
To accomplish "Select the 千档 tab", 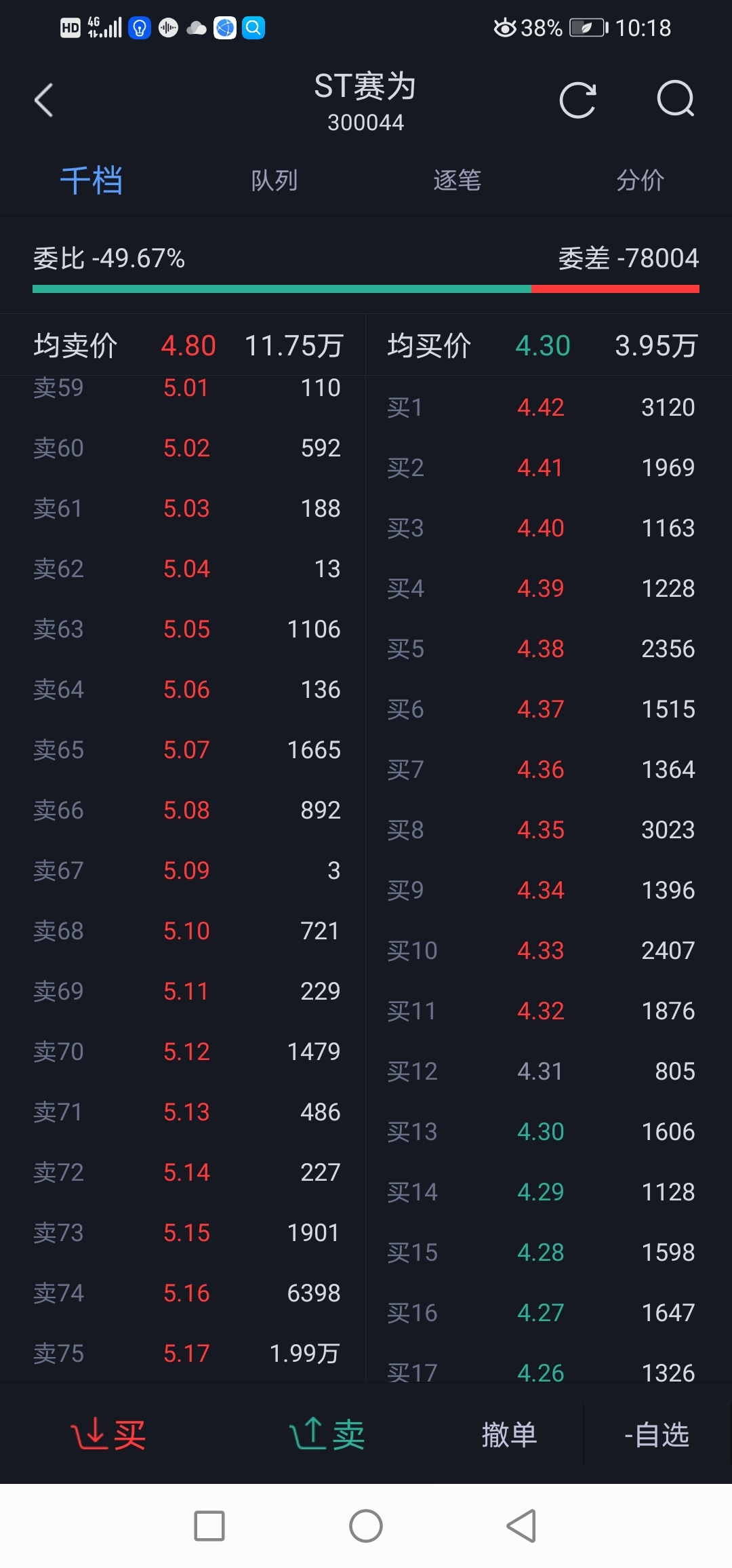I will point(91,180).
